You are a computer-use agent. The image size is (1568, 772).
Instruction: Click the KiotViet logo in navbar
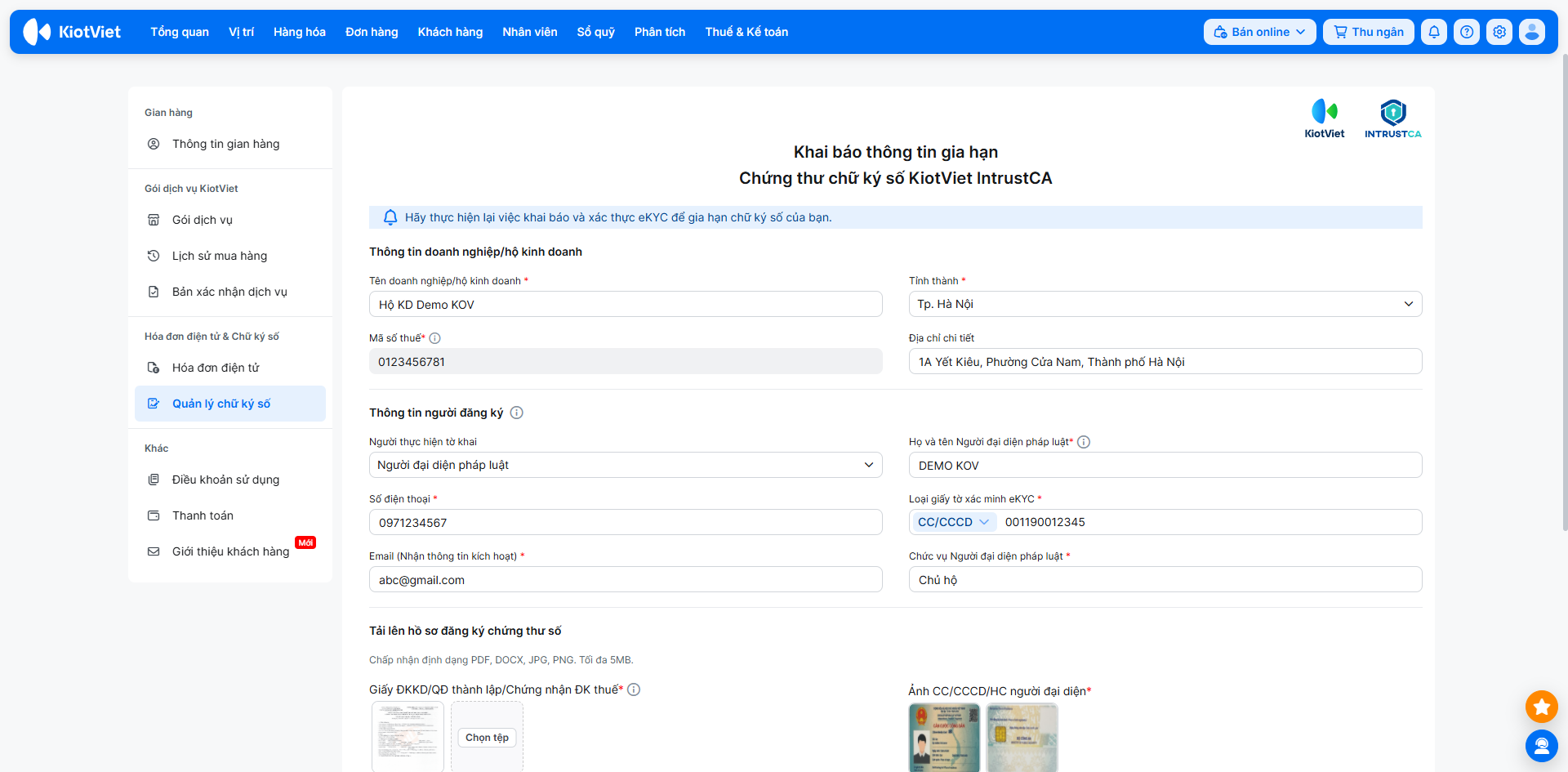(72, 32)
